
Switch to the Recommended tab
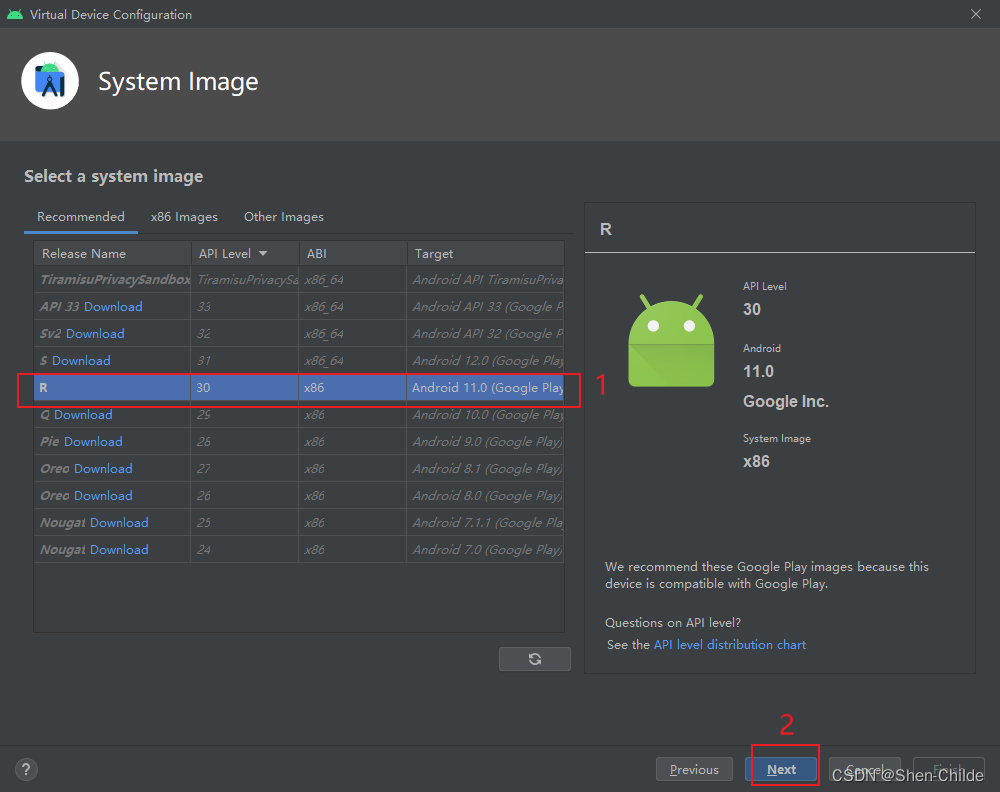81,217
